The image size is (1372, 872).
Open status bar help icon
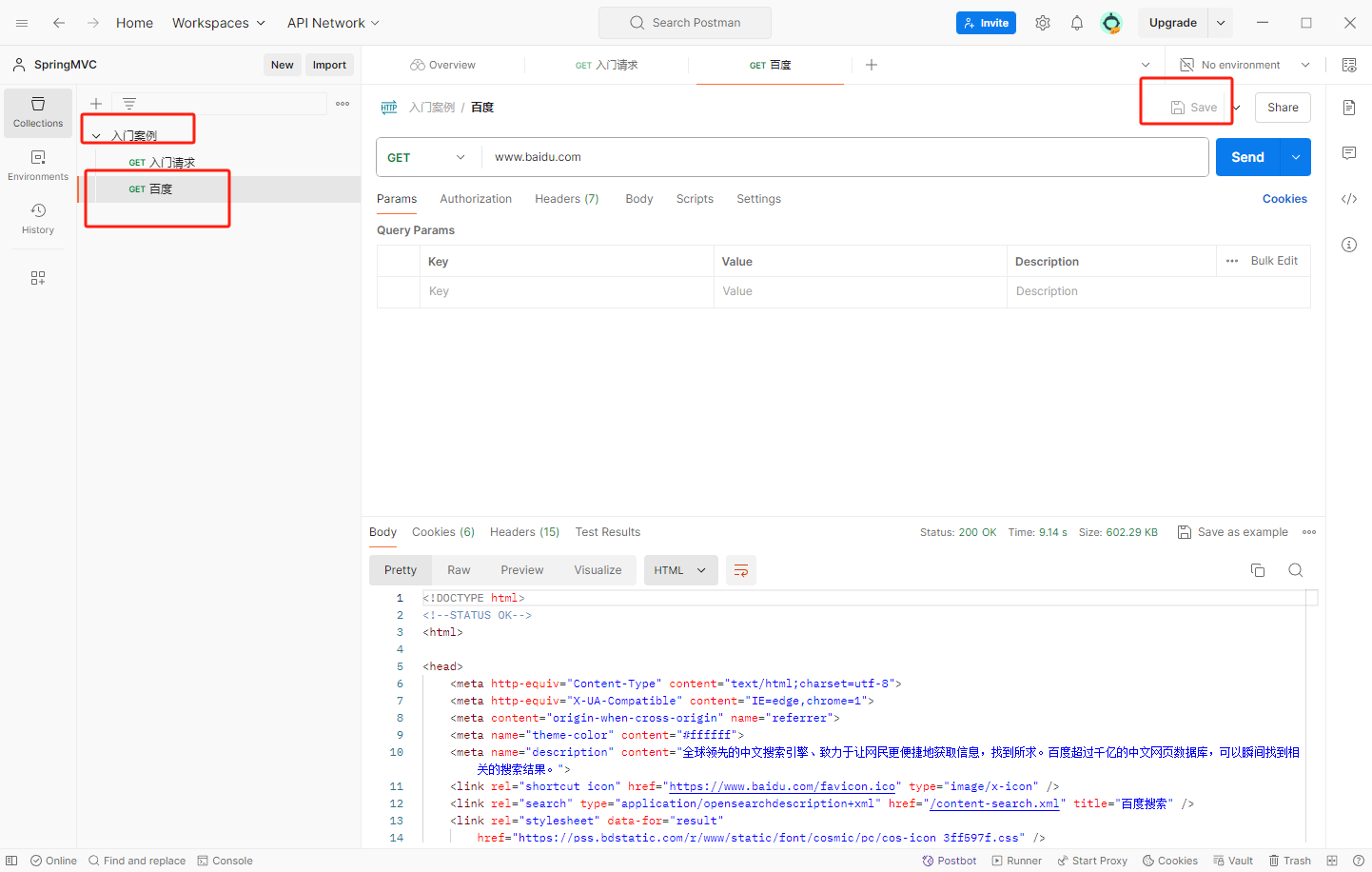(x=1359, y=861)
